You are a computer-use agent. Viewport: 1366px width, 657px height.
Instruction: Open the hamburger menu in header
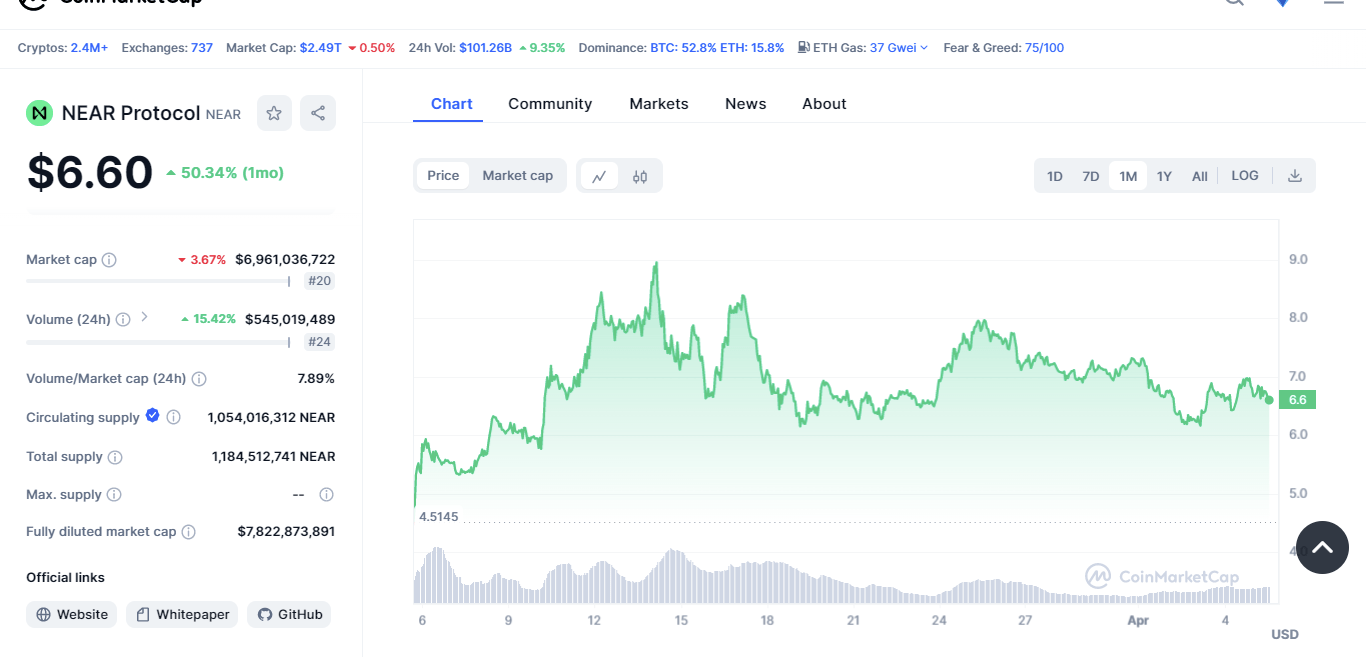coord(1334,3)
